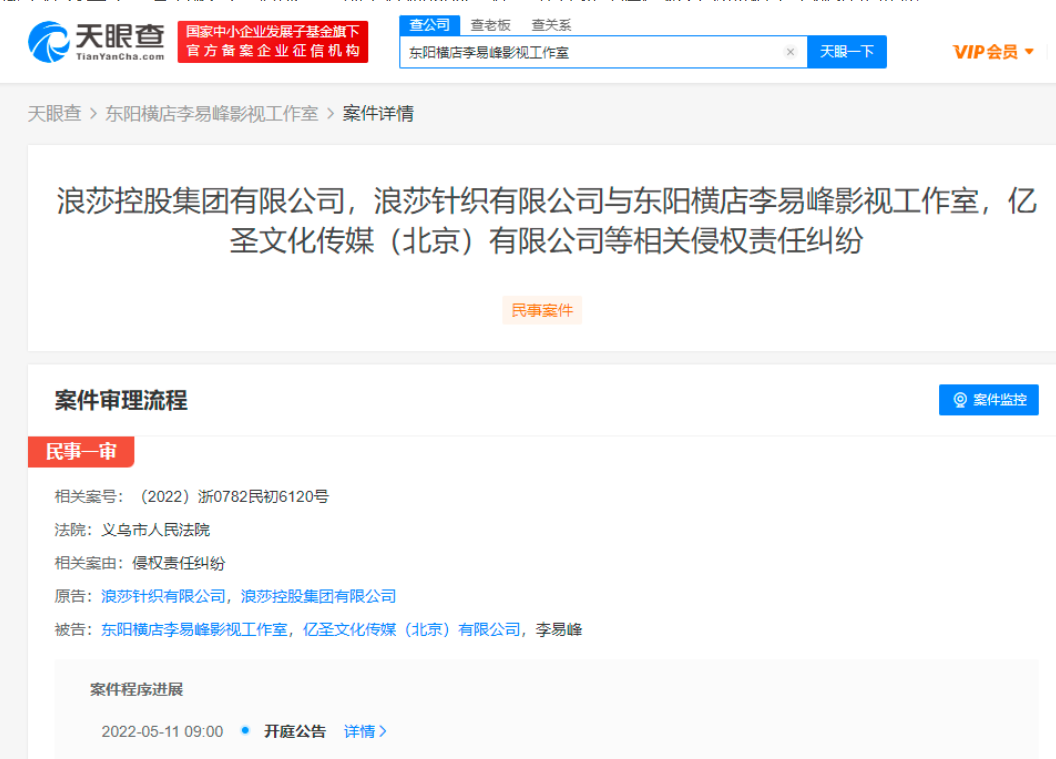
Task: Open 东阳横店李易峰影视工作室 breadcrumb link
Action: pos(211,114)
